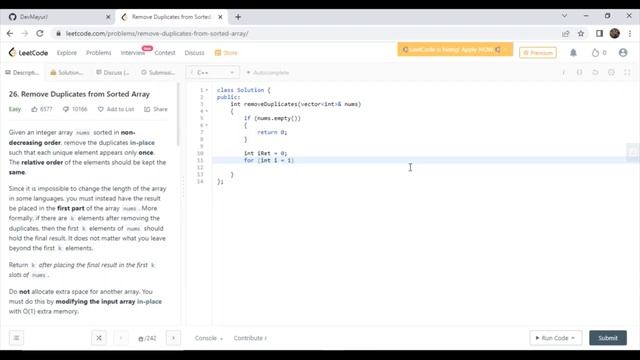Enter fullscreen editor mode
Viewport: 640px width, 360px height.
pyautogui.click(x=627, y=72)
